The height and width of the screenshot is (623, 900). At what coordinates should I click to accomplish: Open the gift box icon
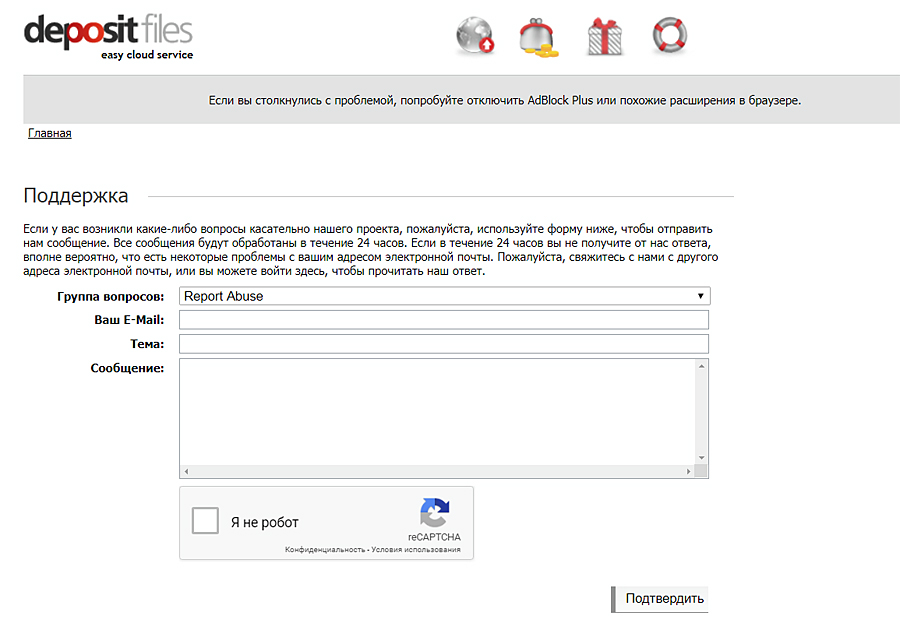coord(604,37)
